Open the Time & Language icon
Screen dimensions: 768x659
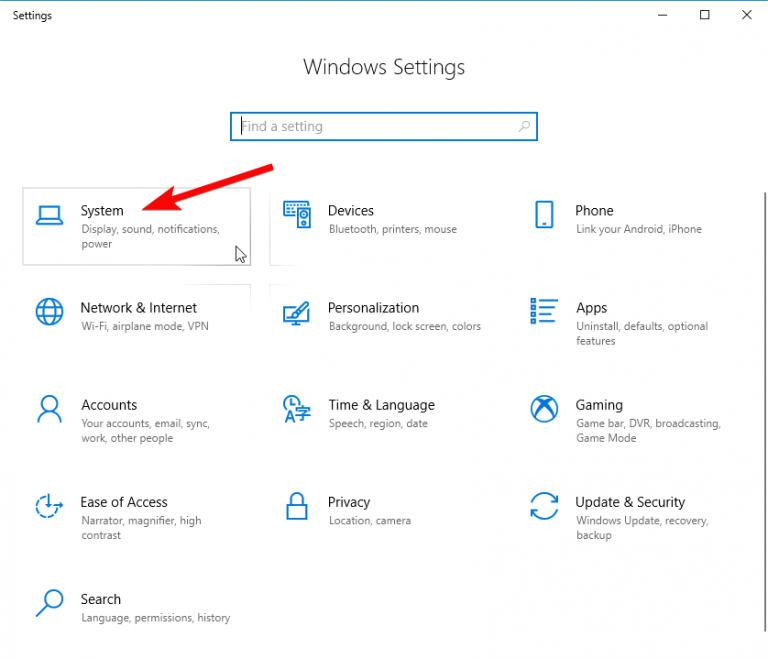(x=297, y=409)
